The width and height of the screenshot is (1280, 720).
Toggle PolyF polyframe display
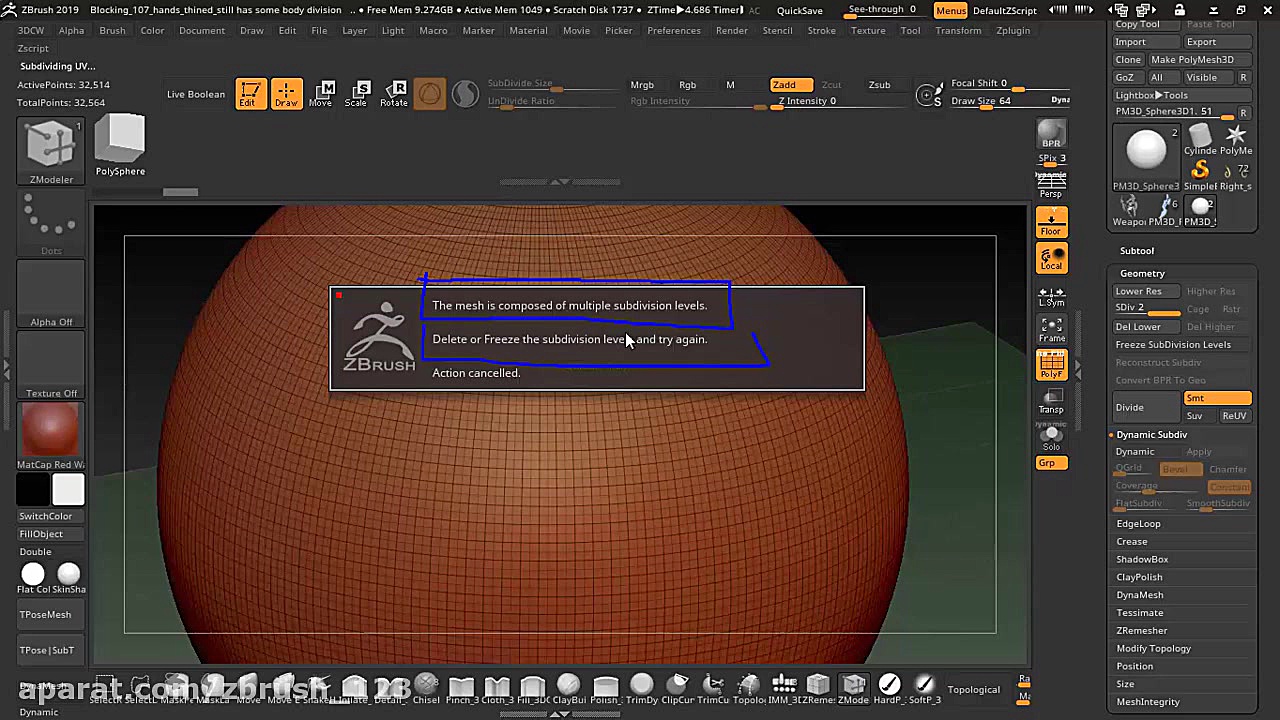pos(1051,366)
